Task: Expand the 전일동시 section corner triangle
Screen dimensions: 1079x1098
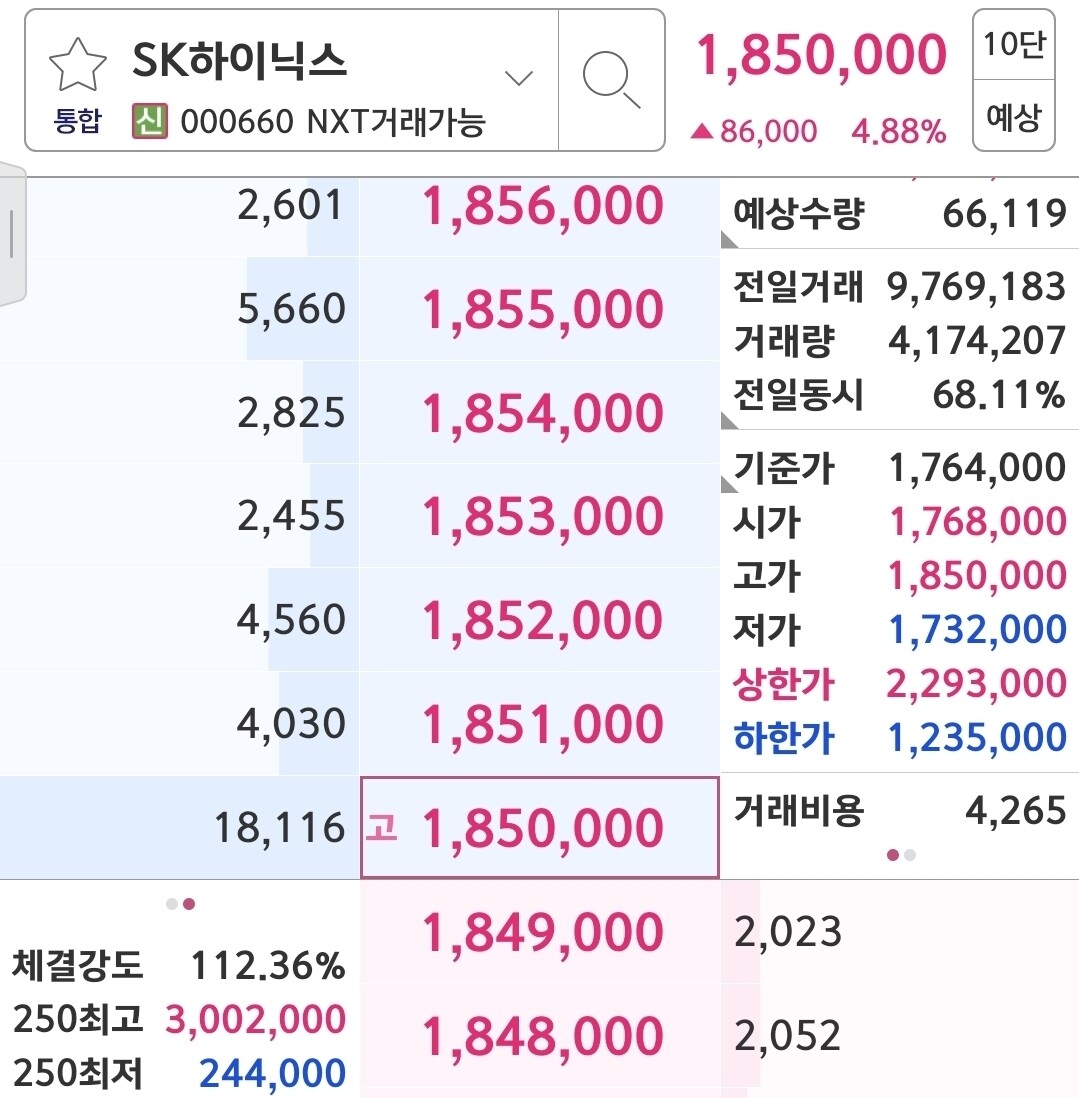Action: (729, 420)
